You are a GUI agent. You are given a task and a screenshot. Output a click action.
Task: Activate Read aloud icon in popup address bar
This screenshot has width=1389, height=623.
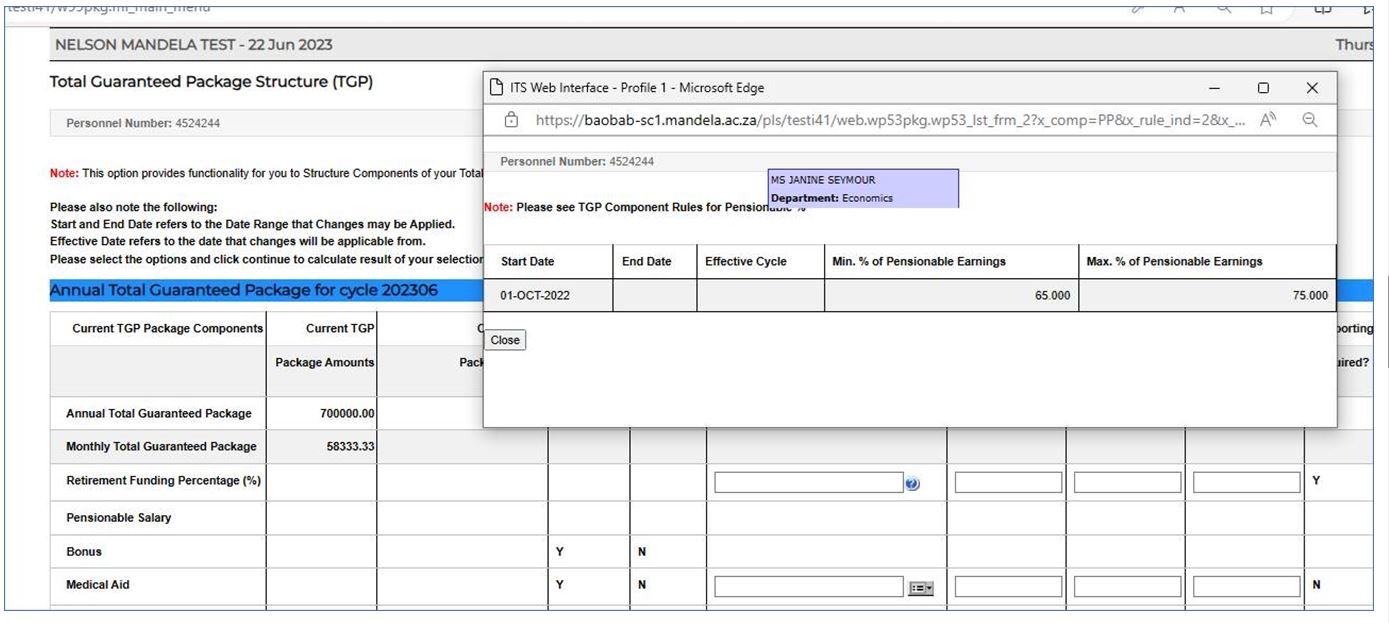pyautogui.click(x=1268, y=120)
